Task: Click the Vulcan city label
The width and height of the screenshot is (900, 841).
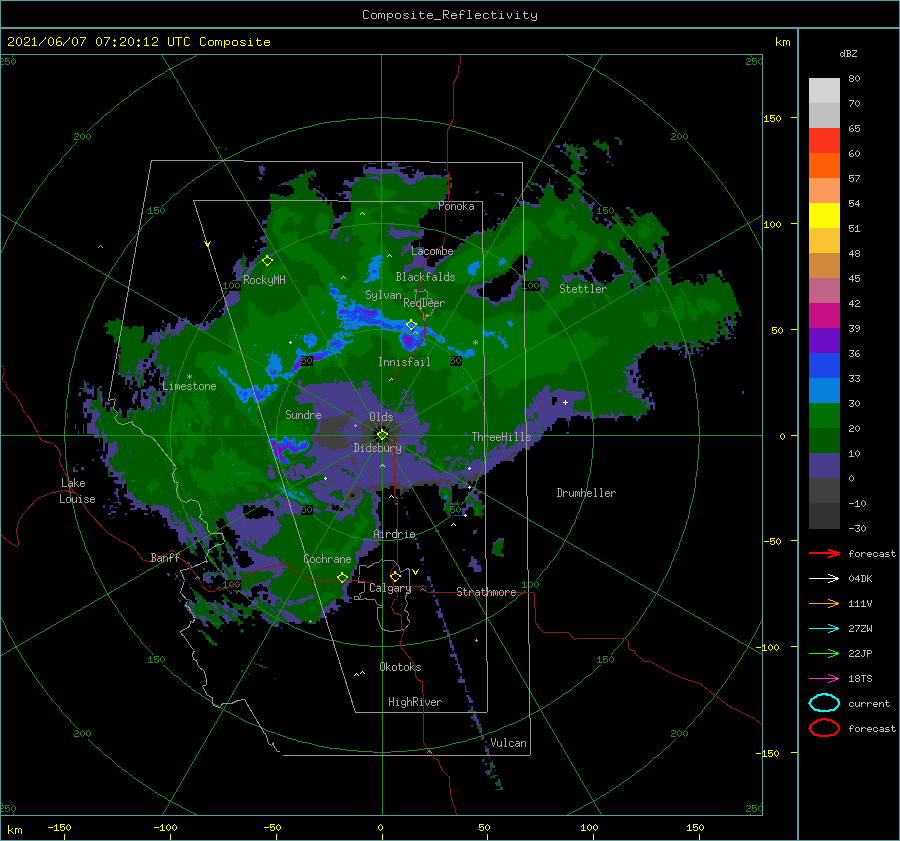Action: point(509,743)
